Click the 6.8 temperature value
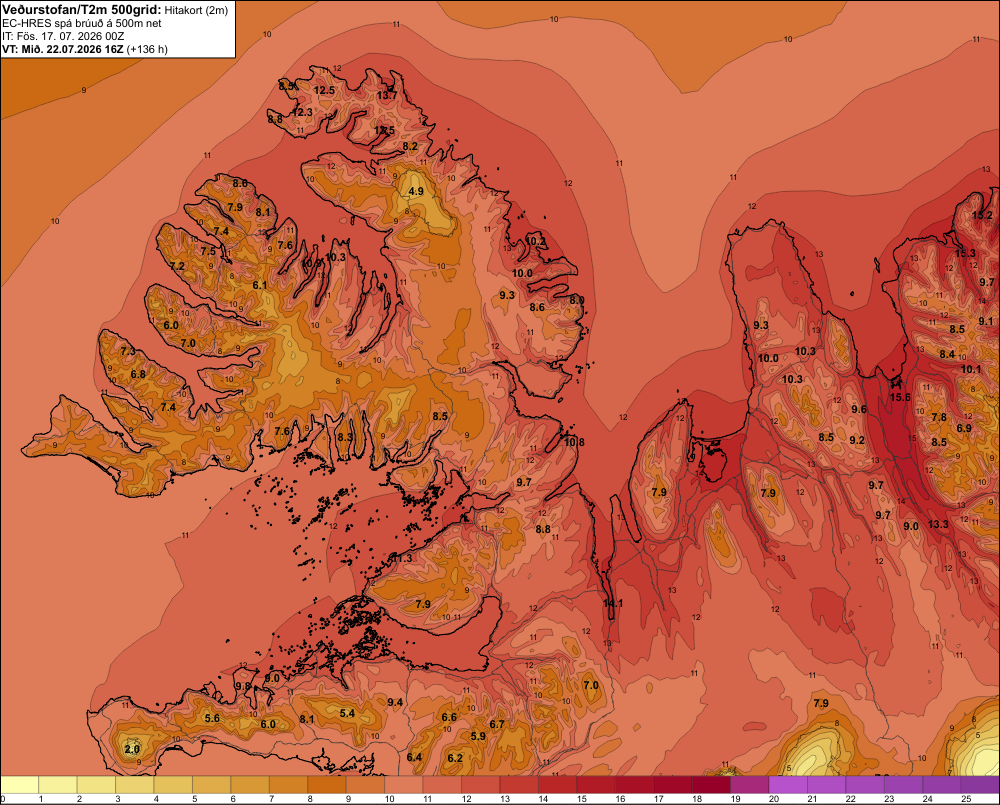This screenshot has height=805, width=1000. point(138,374)
